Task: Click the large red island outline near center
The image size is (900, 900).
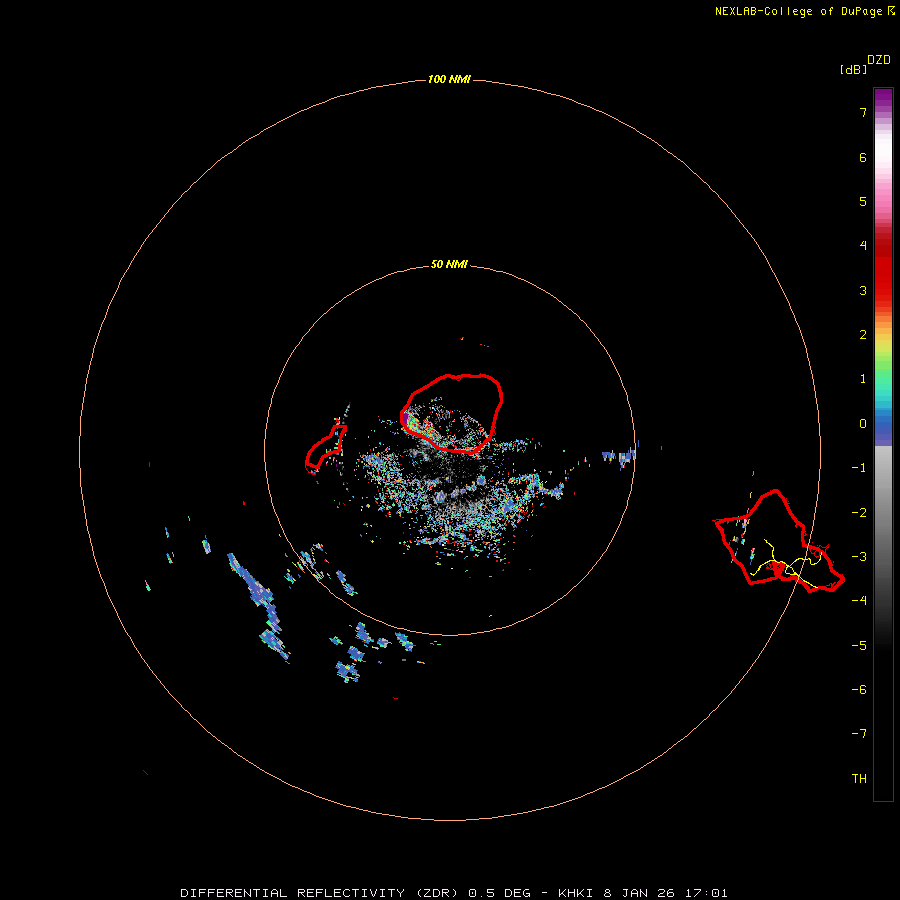Action: [452, 413]
